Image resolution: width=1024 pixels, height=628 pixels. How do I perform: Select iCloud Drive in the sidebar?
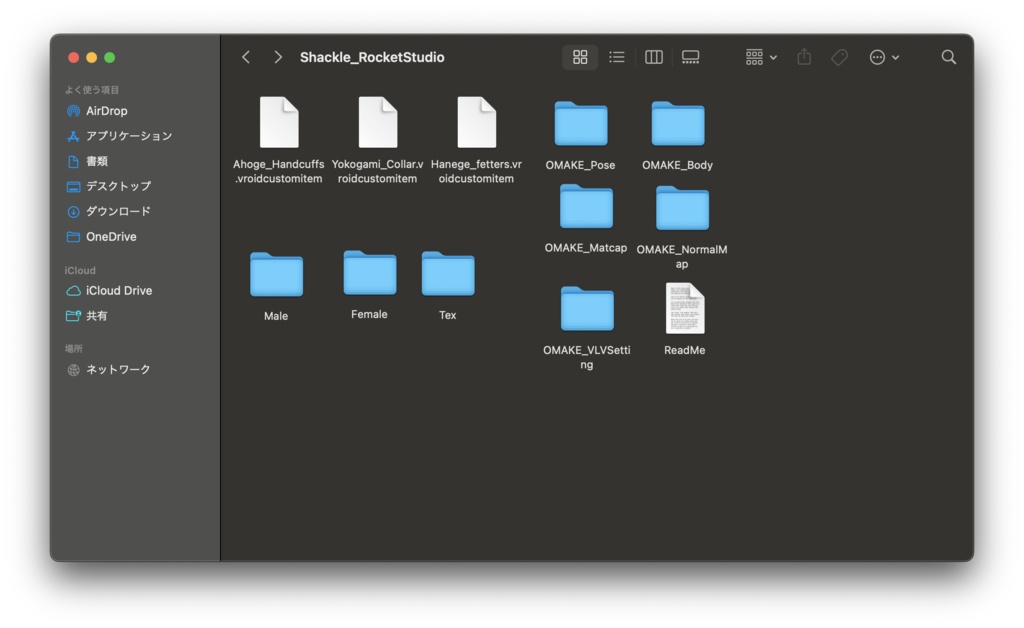point(110,290)
